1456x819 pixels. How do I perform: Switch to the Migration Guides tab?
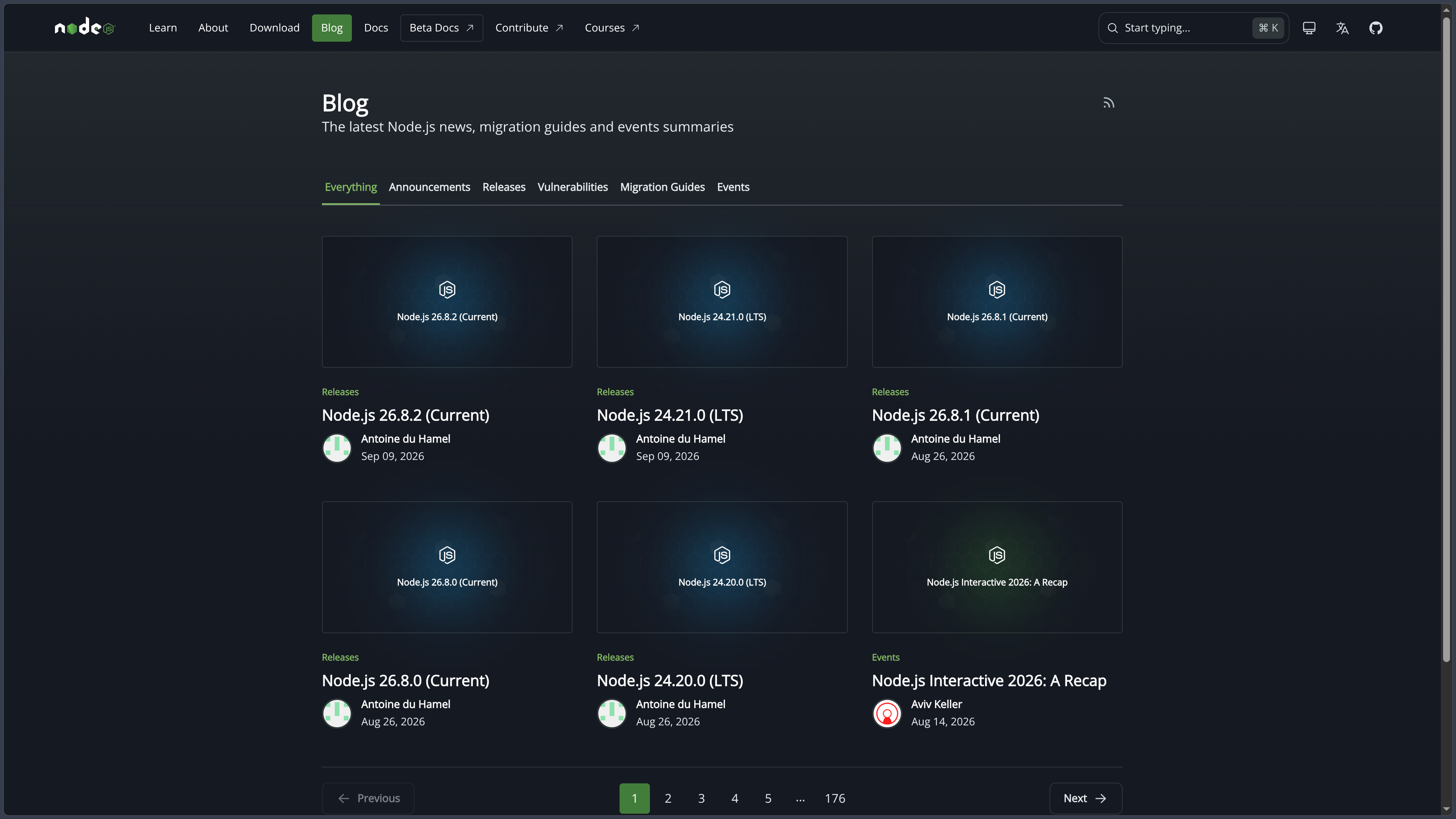click(662, 187)
